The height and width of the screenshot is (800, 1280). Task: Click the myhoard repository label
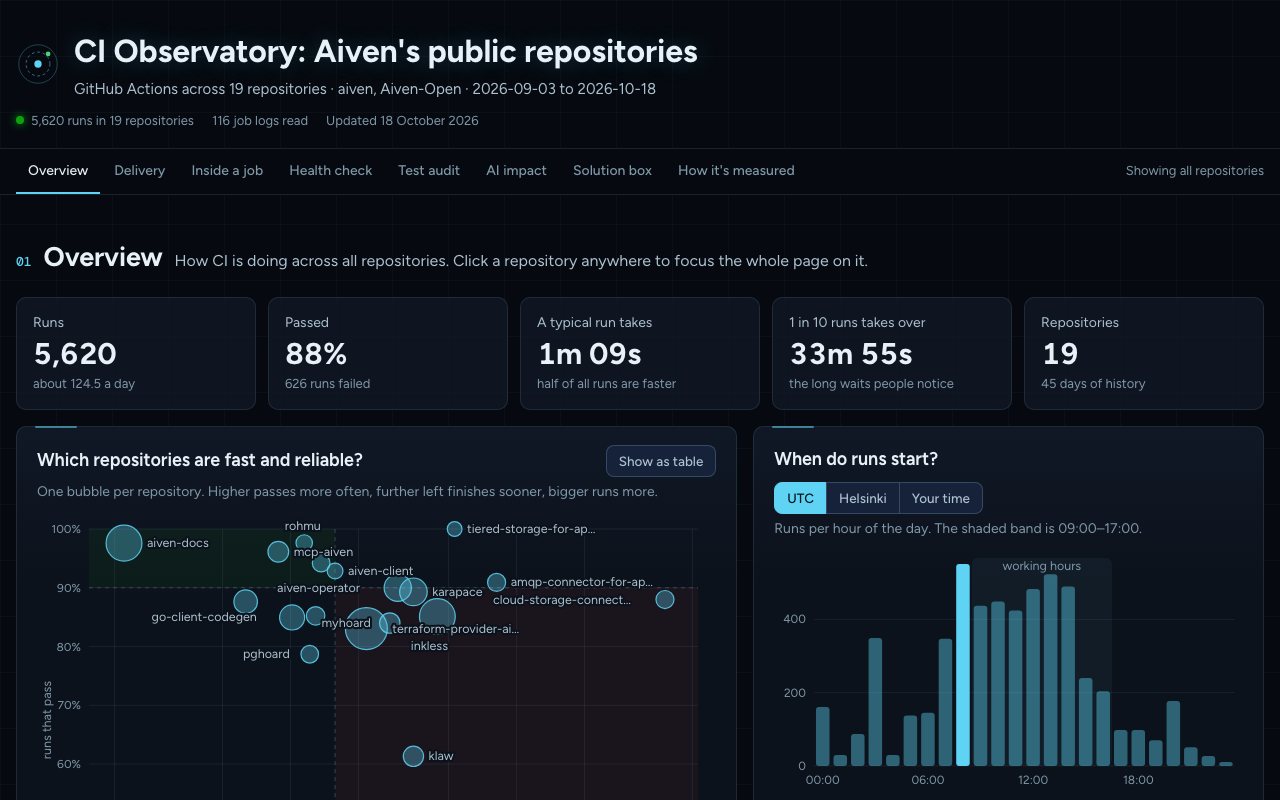click(x=346, y=623)
